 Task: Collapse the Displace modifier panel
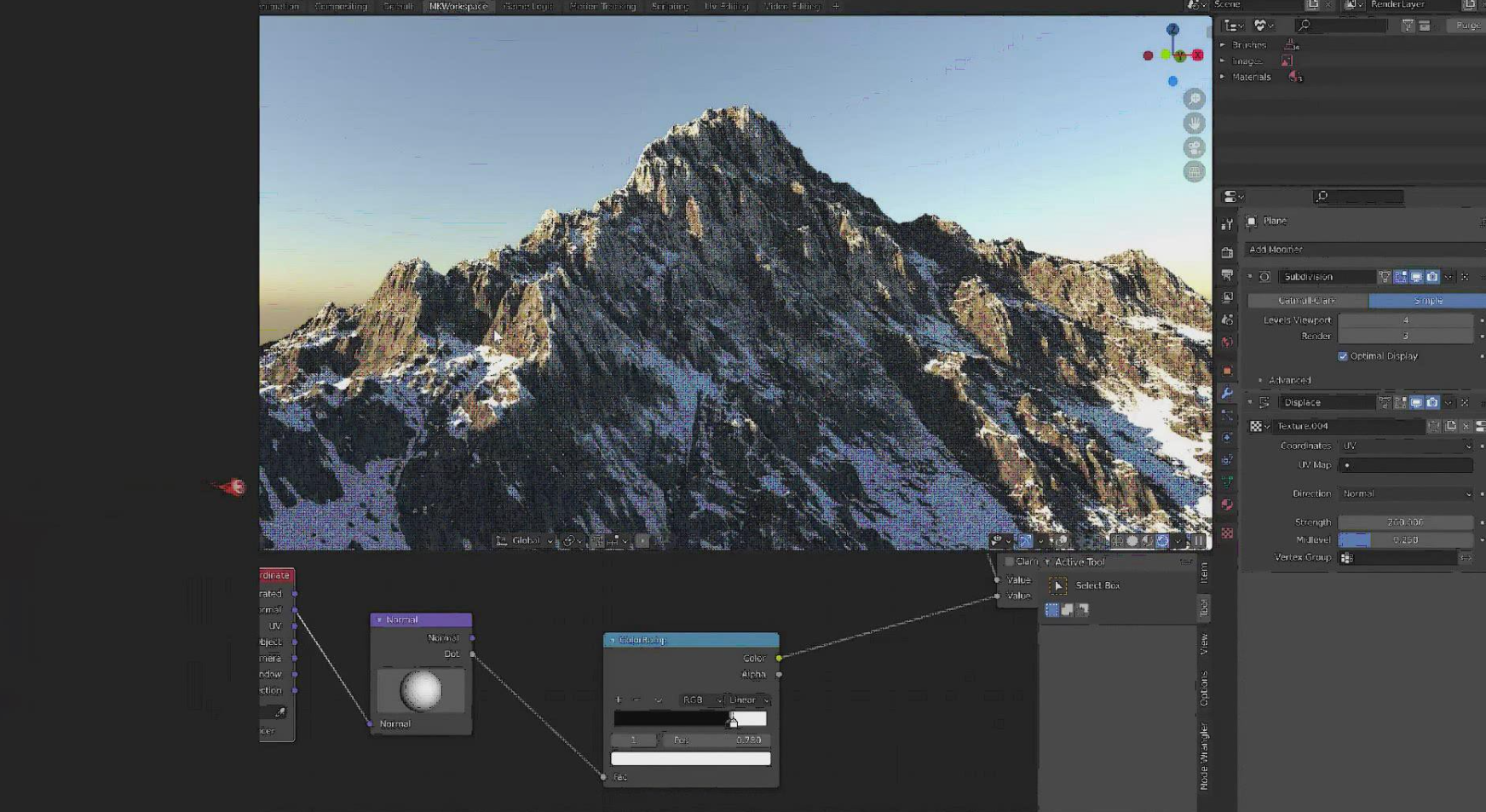(1250, 402)
